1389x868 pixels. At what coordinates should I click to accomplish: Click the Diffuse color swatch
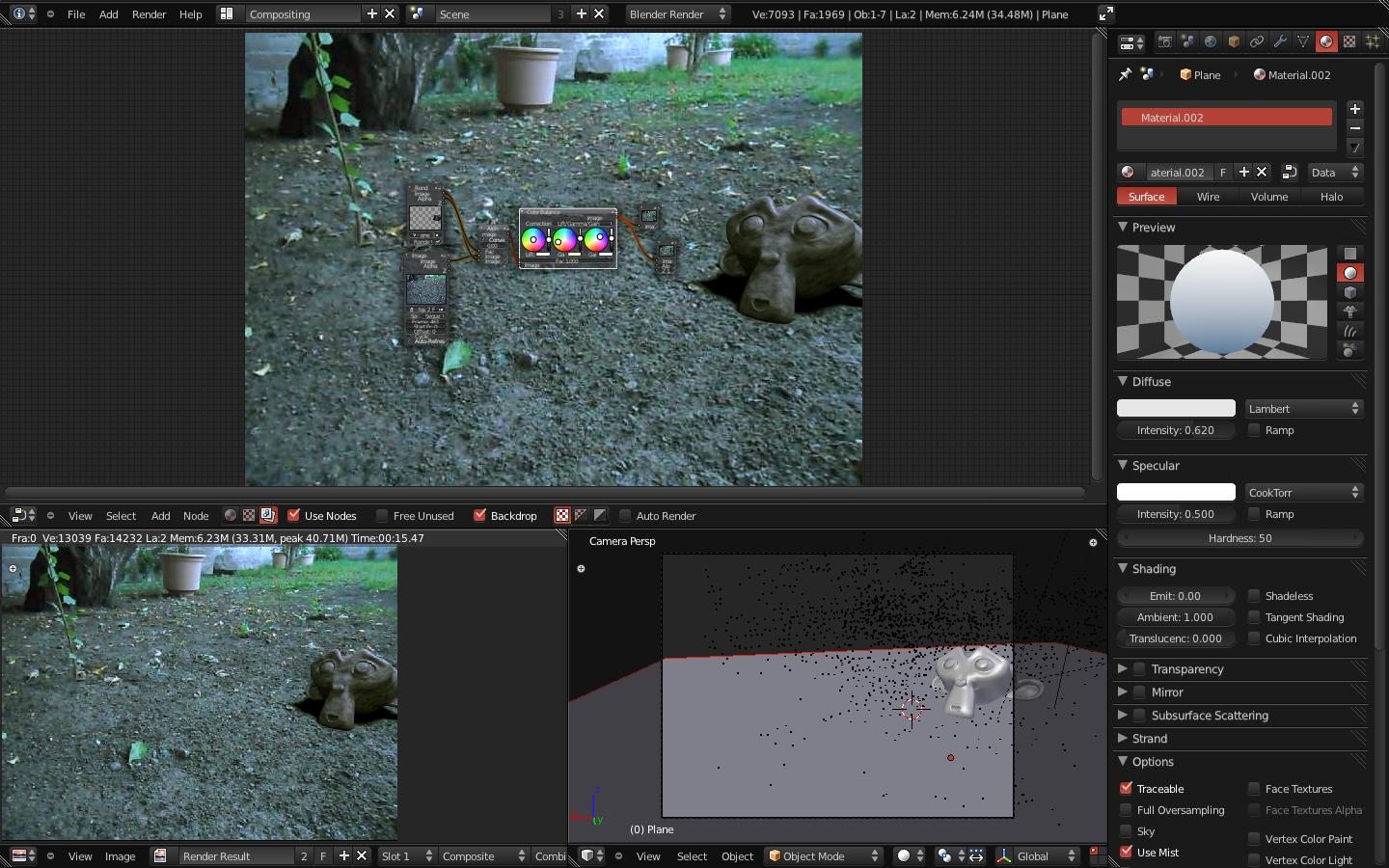pyautogui.click(x=1176, y=409)
